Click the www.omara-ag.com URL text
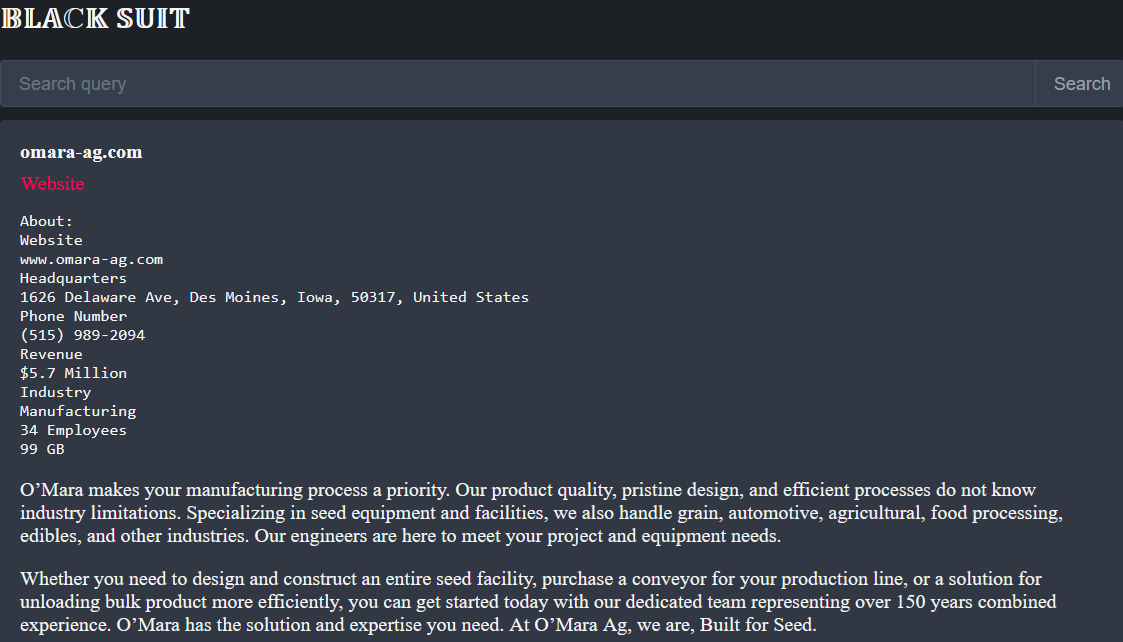Screen dimensions: 1123x642 coord(91,259)
